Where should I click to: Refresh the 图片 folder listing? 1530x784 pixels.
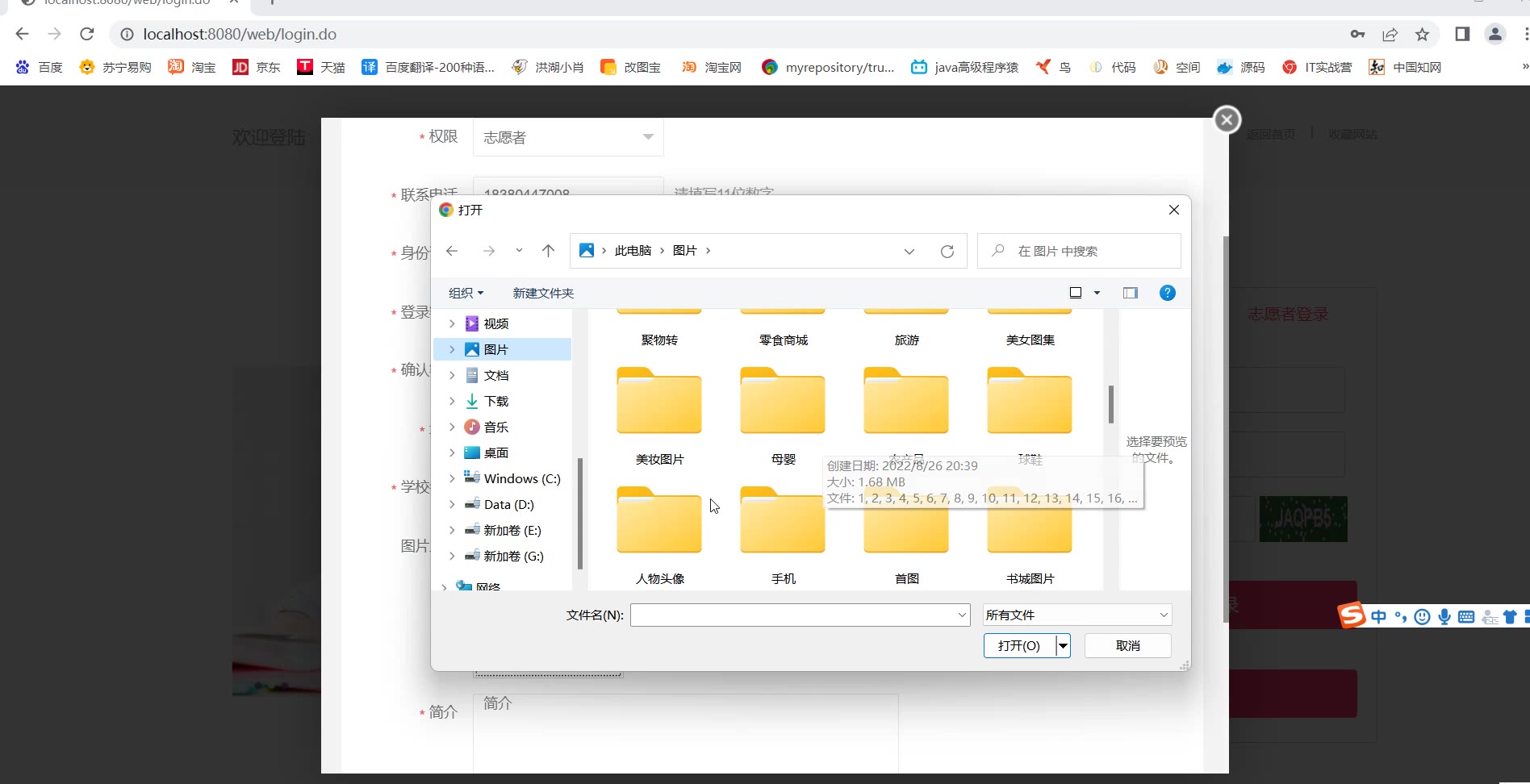tap(947, 252)
